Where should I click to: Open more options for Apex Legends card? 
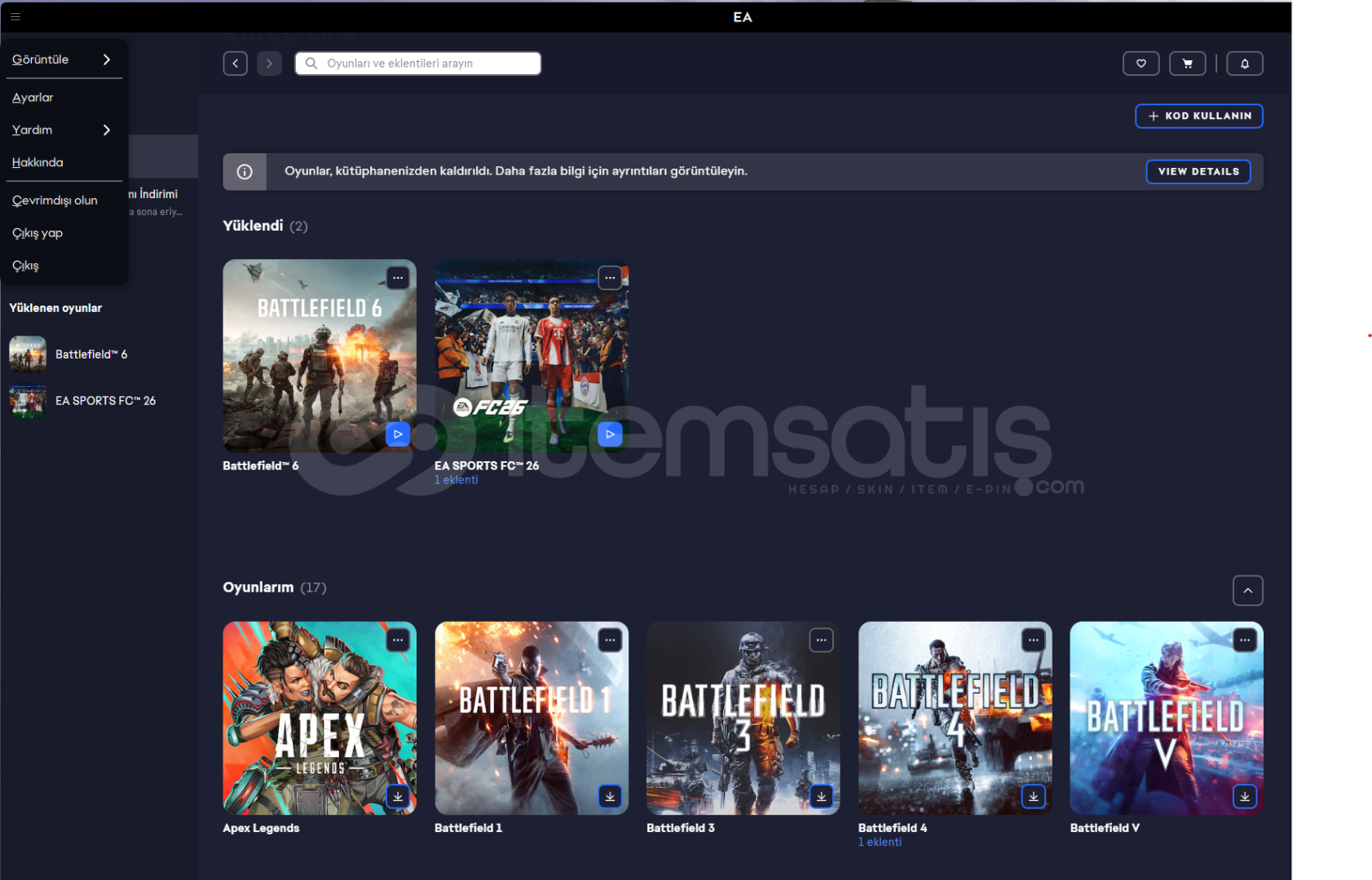[398, 640]
